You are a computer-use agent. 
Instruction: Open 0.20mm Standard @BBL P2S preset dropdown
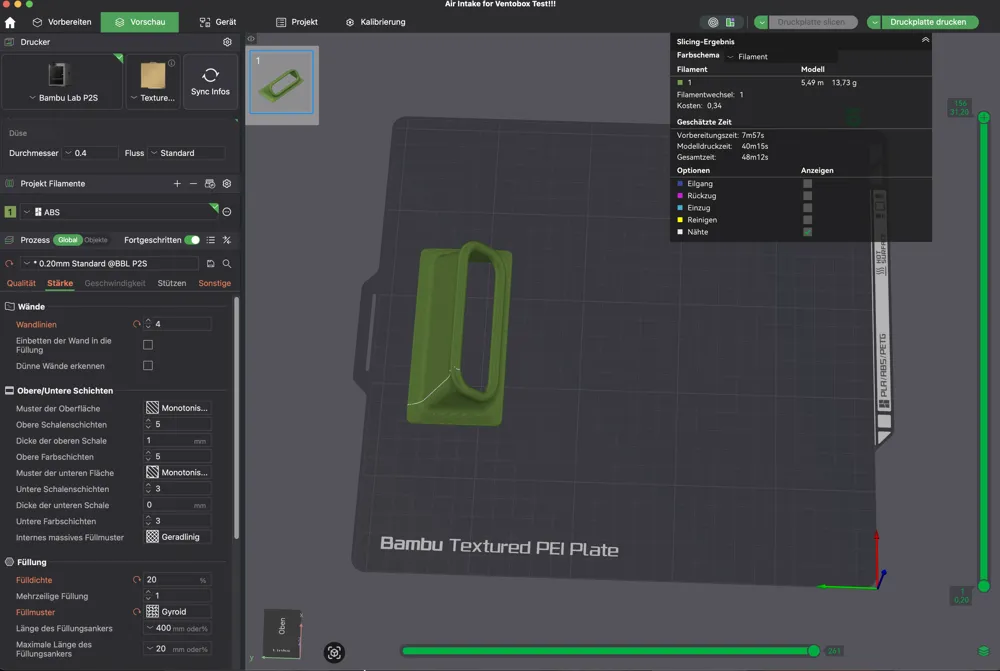click(109, 263)
